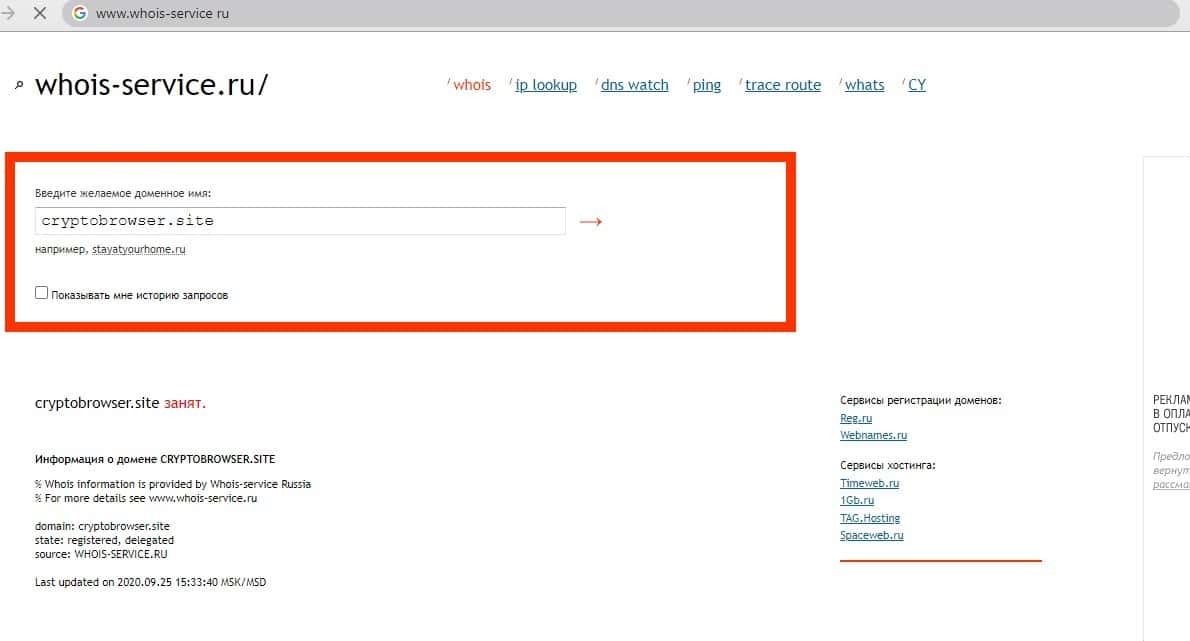Submit the domain query with red arrow
This screenshot has width=1190, height=641.
click(590, 222)
